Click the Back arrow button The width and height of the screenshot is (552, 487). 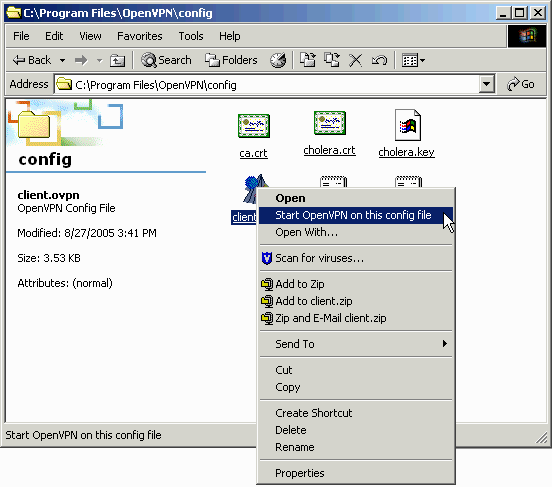[x=32, y=61]
